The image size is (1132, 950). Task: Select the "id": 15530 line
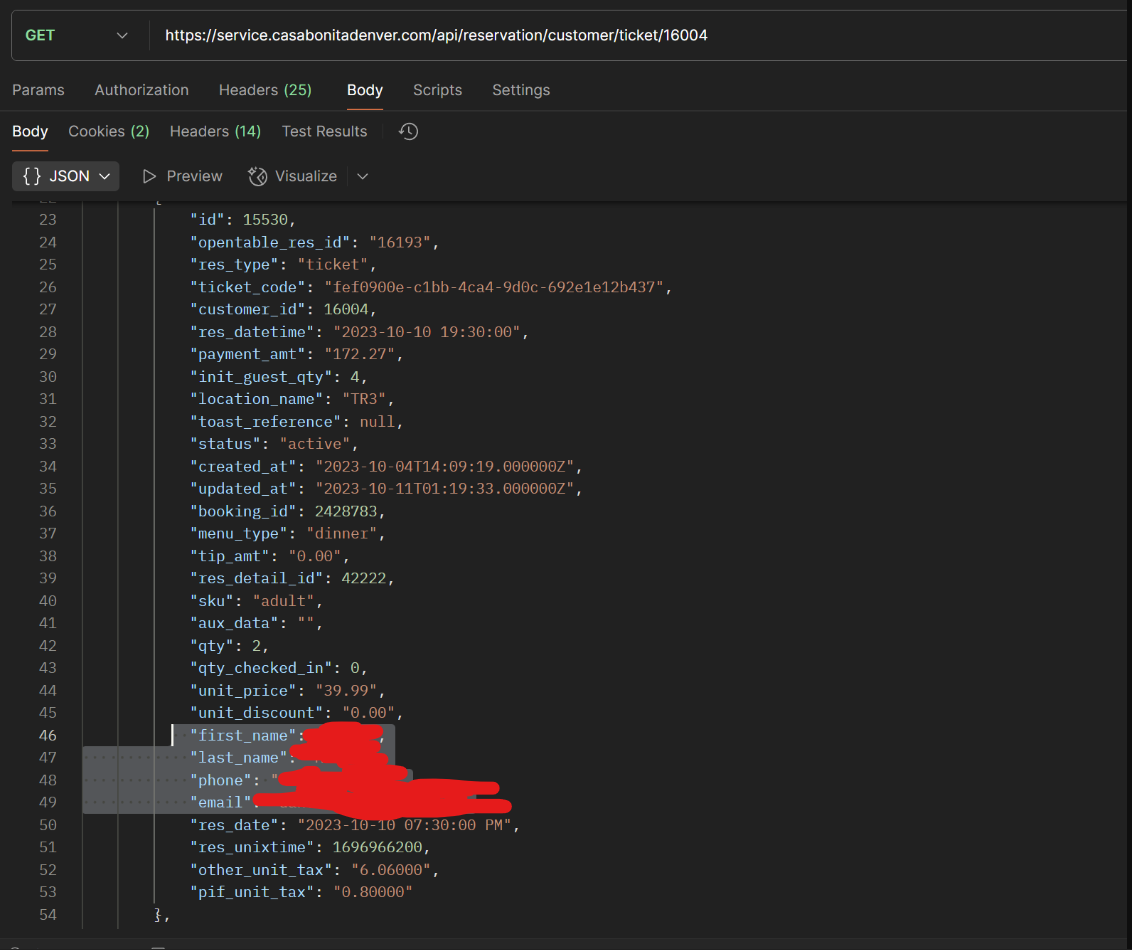click(x=243, y=219)
